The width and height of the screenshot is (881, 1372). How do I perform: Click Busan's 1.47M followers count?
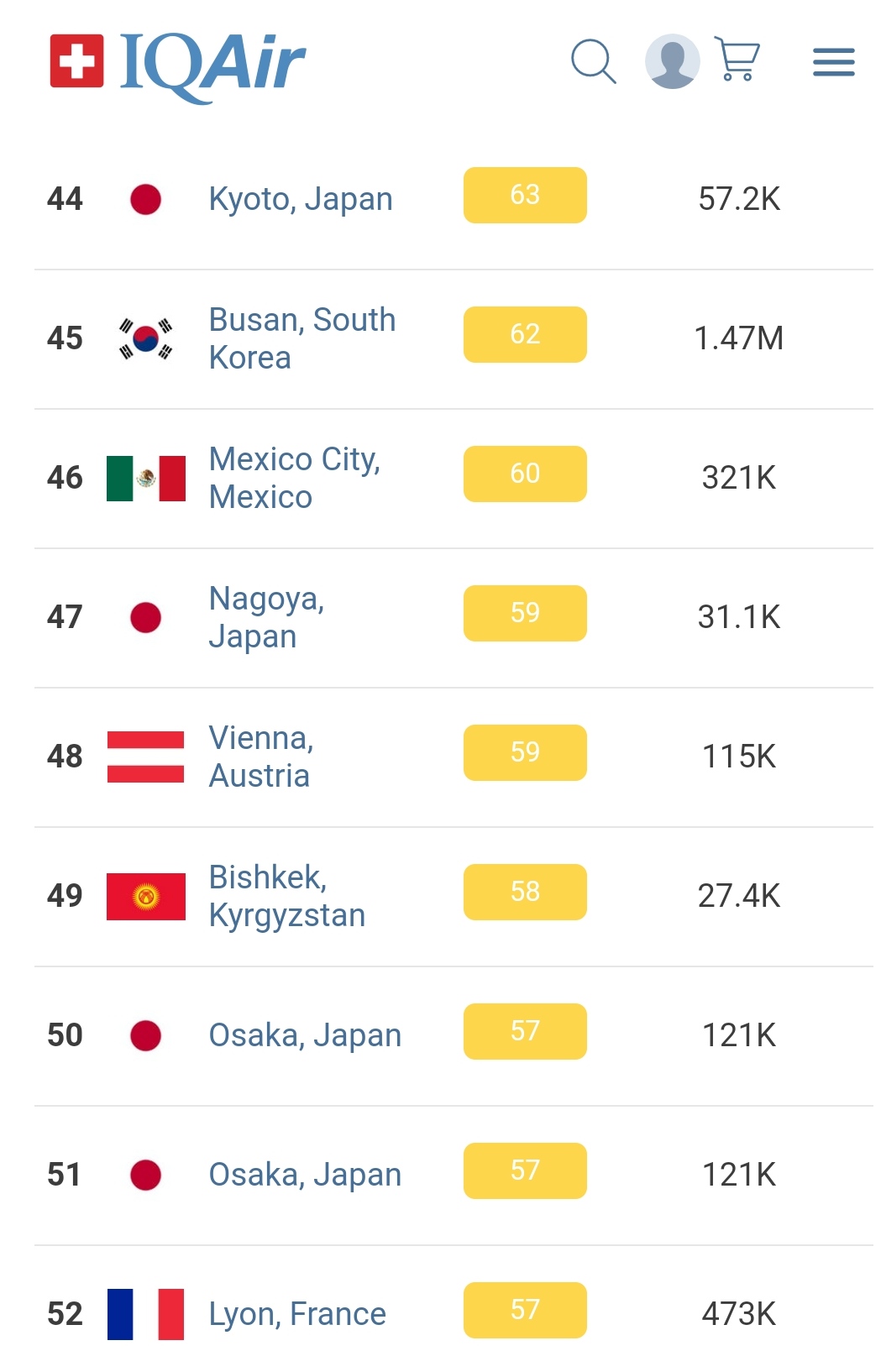[738, 338]
